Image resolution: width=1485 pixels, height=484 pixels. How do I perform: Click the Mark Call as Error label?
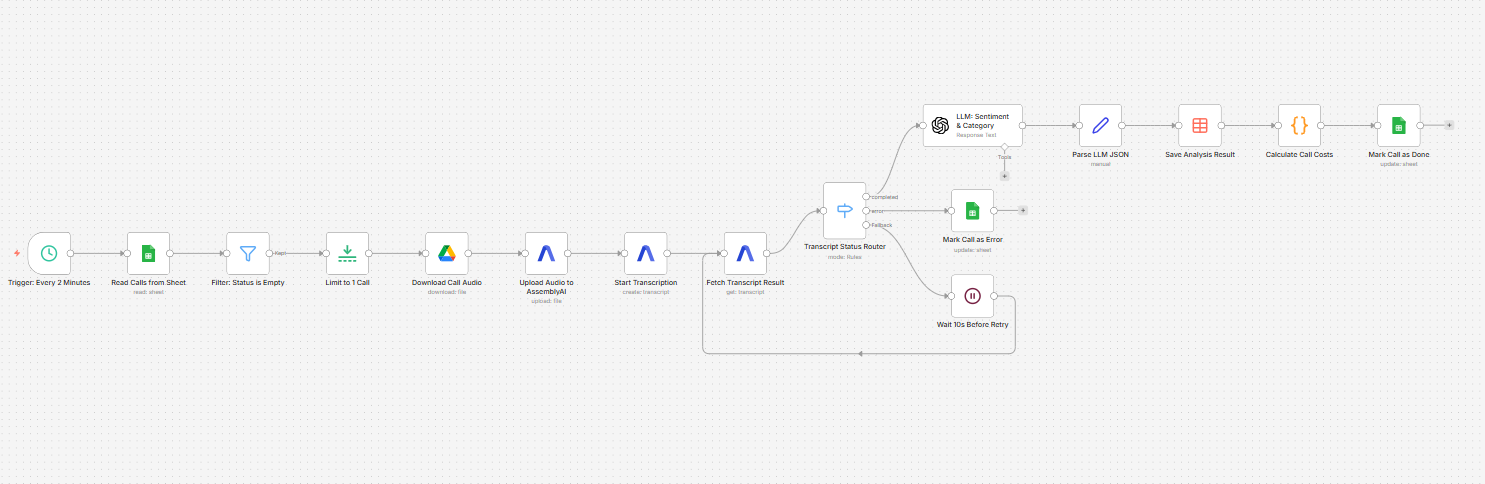coord(972,240)
